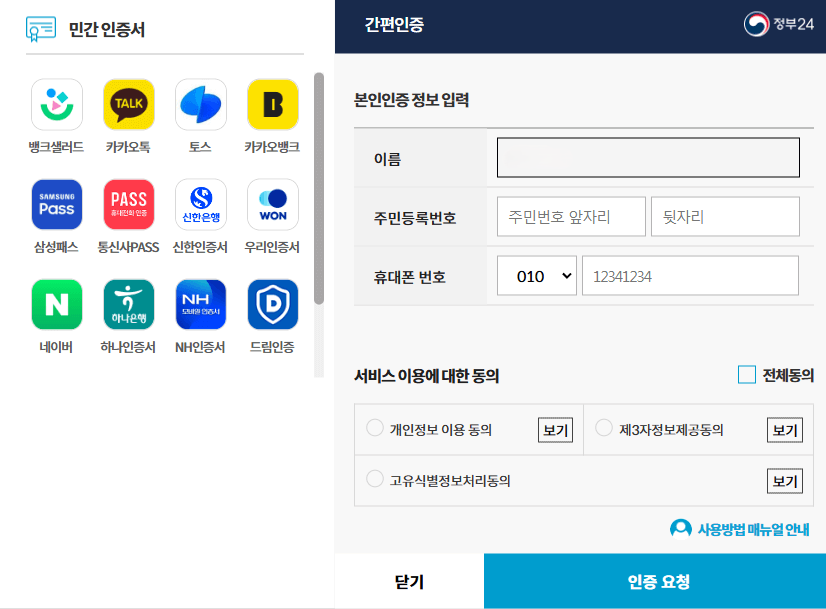Choose the 카카오톡 TALK icon
The image size is (826, 609).
coord(129,104)
